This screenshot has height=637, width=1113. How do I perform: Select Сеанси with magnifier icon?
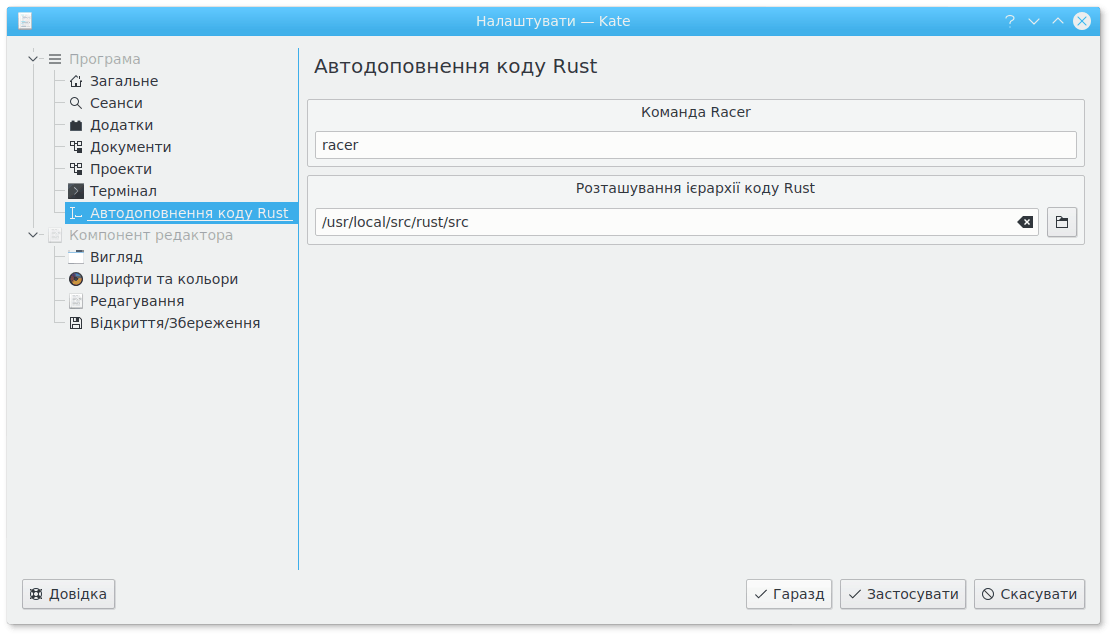click(116, 103)
